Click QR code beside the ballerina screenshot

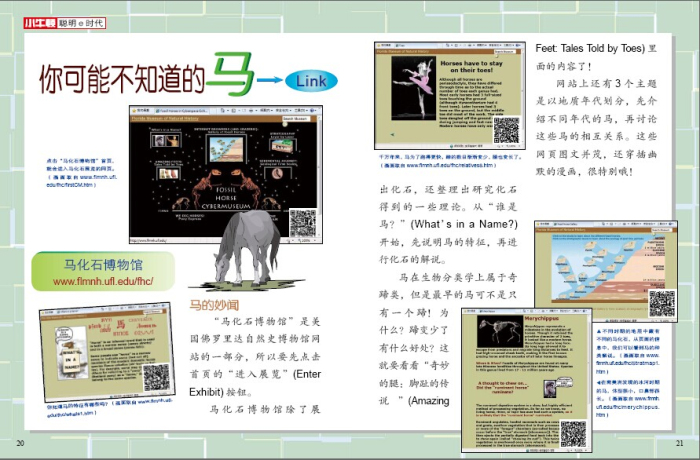506,129
